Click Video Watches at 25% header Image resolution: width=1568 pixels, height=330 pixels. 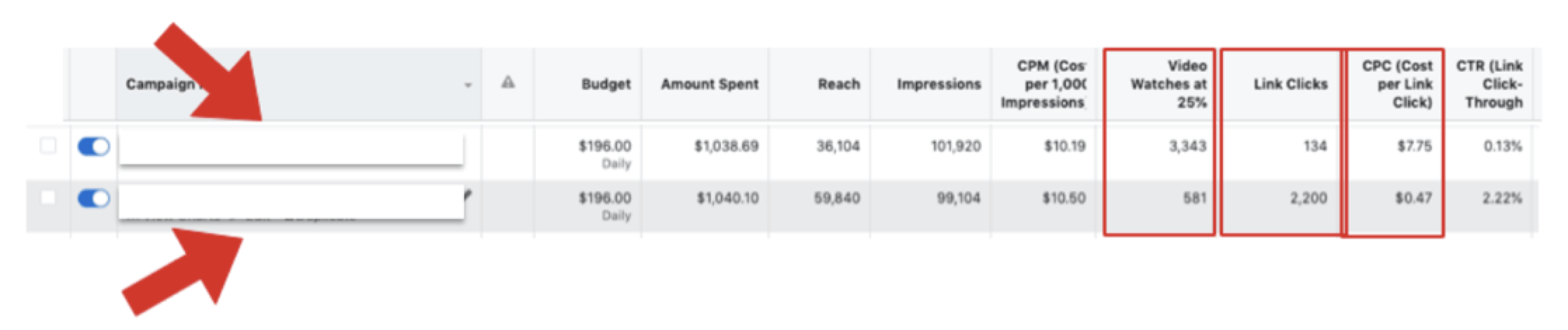click(x=1168, y=84)
